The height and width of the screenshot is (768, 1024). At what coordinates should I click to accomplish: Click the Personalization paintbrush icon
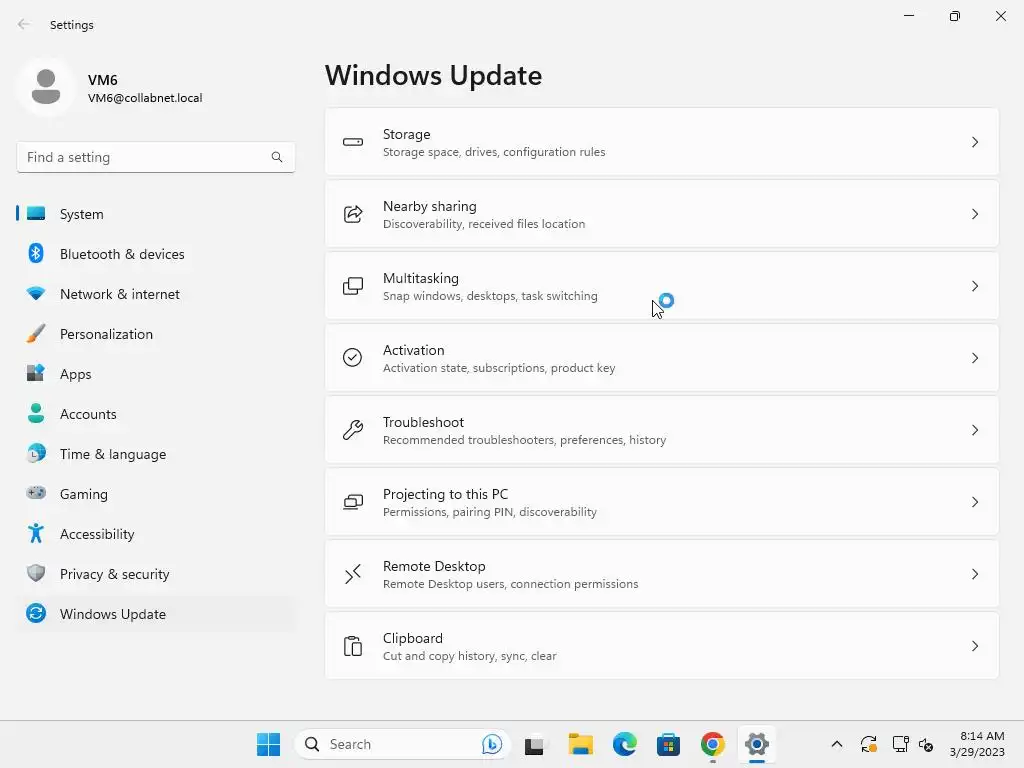pyautogui.click(x=36, y=334)
